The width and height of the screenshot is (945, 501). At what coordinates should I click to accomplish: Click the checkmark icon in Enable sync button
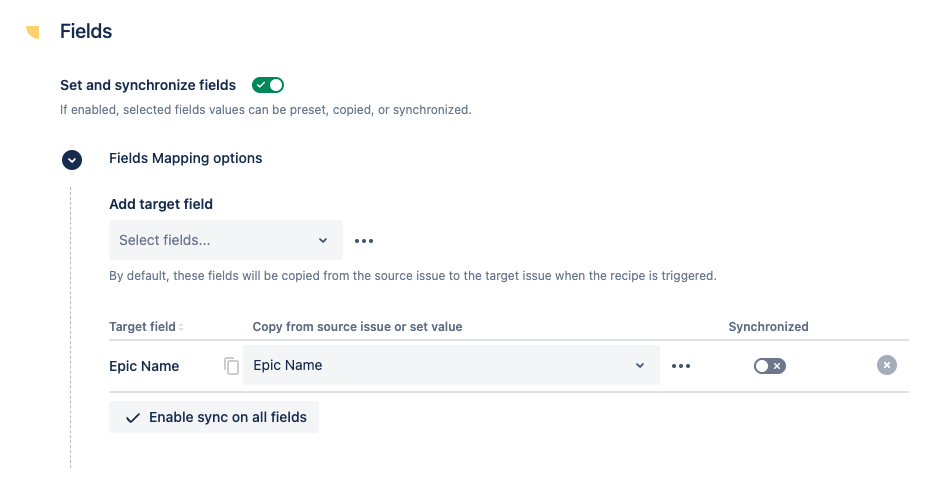(x=133, y=418)
